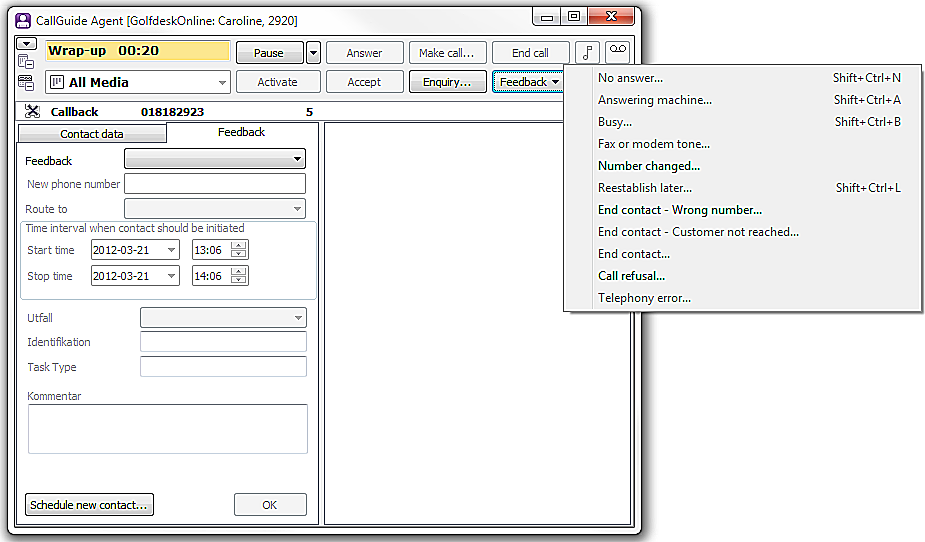Minimize the CallGuide Agent window
Screen dimensions: 925x542
click(x=547, y=16)
